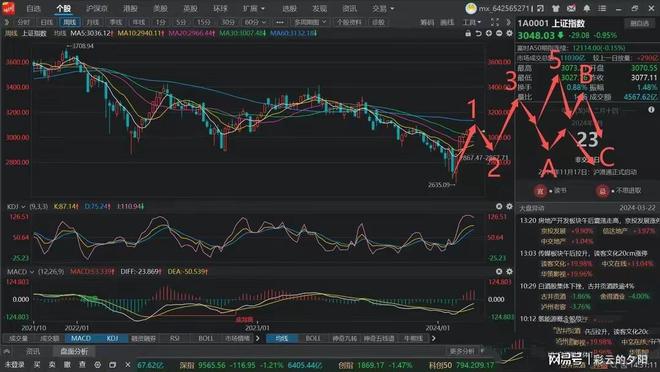The width and height of the screenshot is (660, 372).
Task: Open the user avatar for mx_642565271
Action: (471, 8)
